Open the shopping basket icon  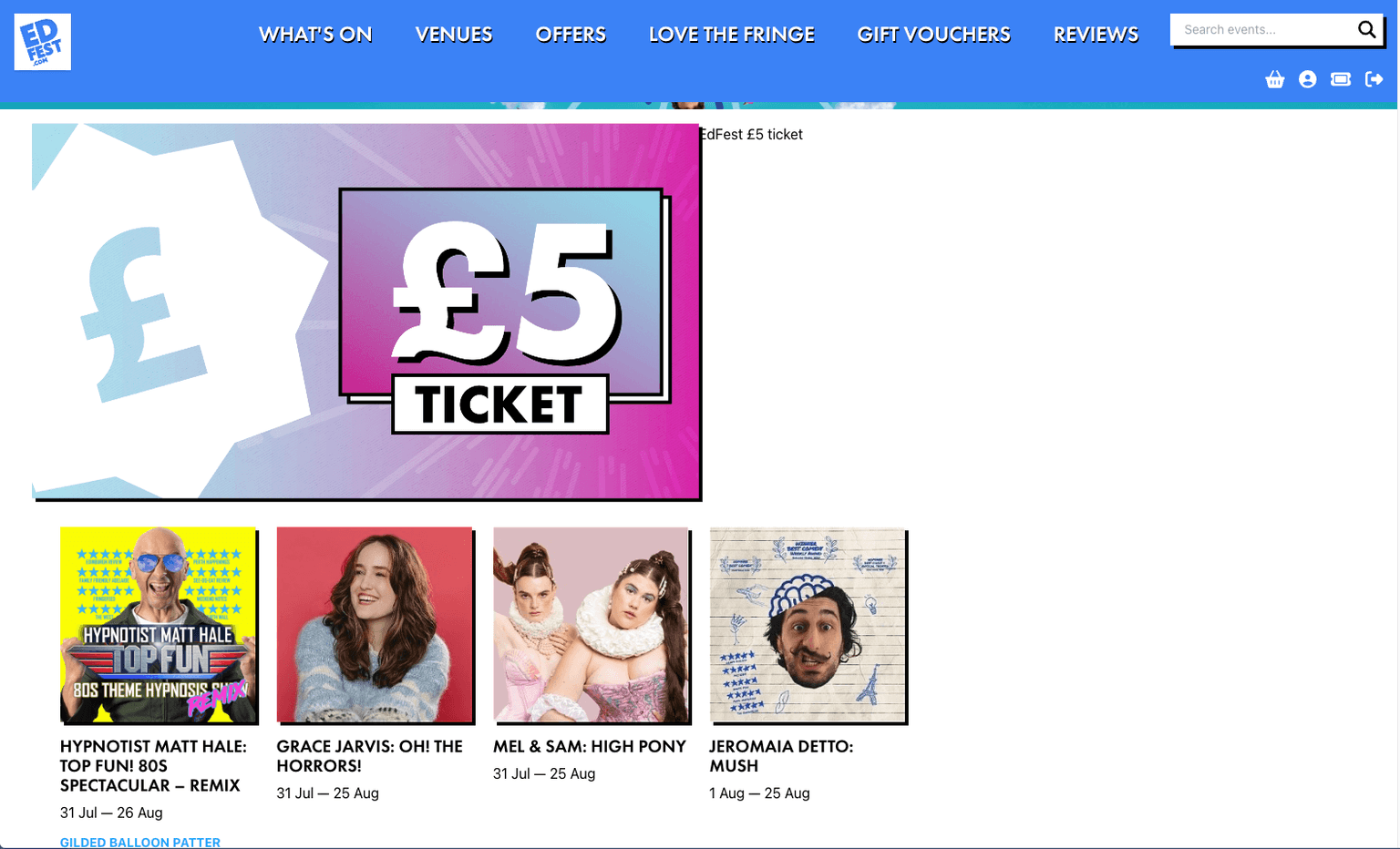coord(1275,79)
